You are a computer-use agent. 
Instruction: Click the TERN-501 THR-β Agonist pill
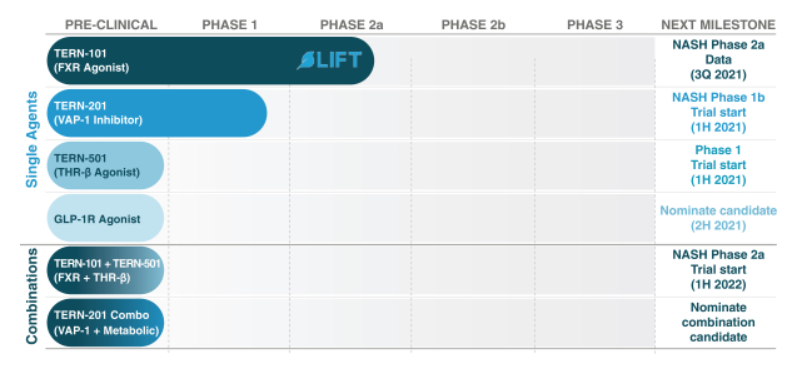pyautogui.click(x=105, y=166)
